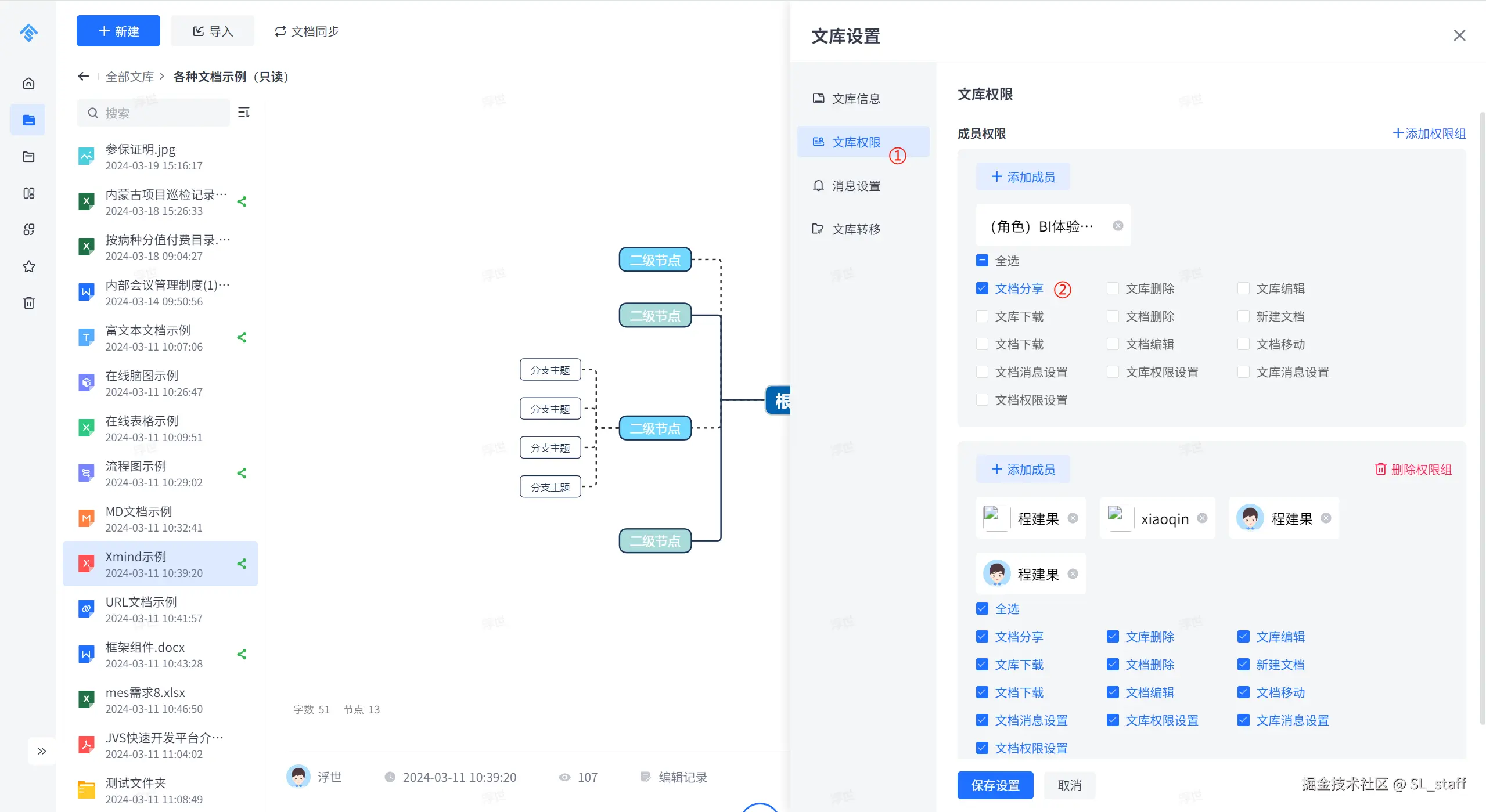Uncheck 新建文档 in second permission group

point(1243,664)
